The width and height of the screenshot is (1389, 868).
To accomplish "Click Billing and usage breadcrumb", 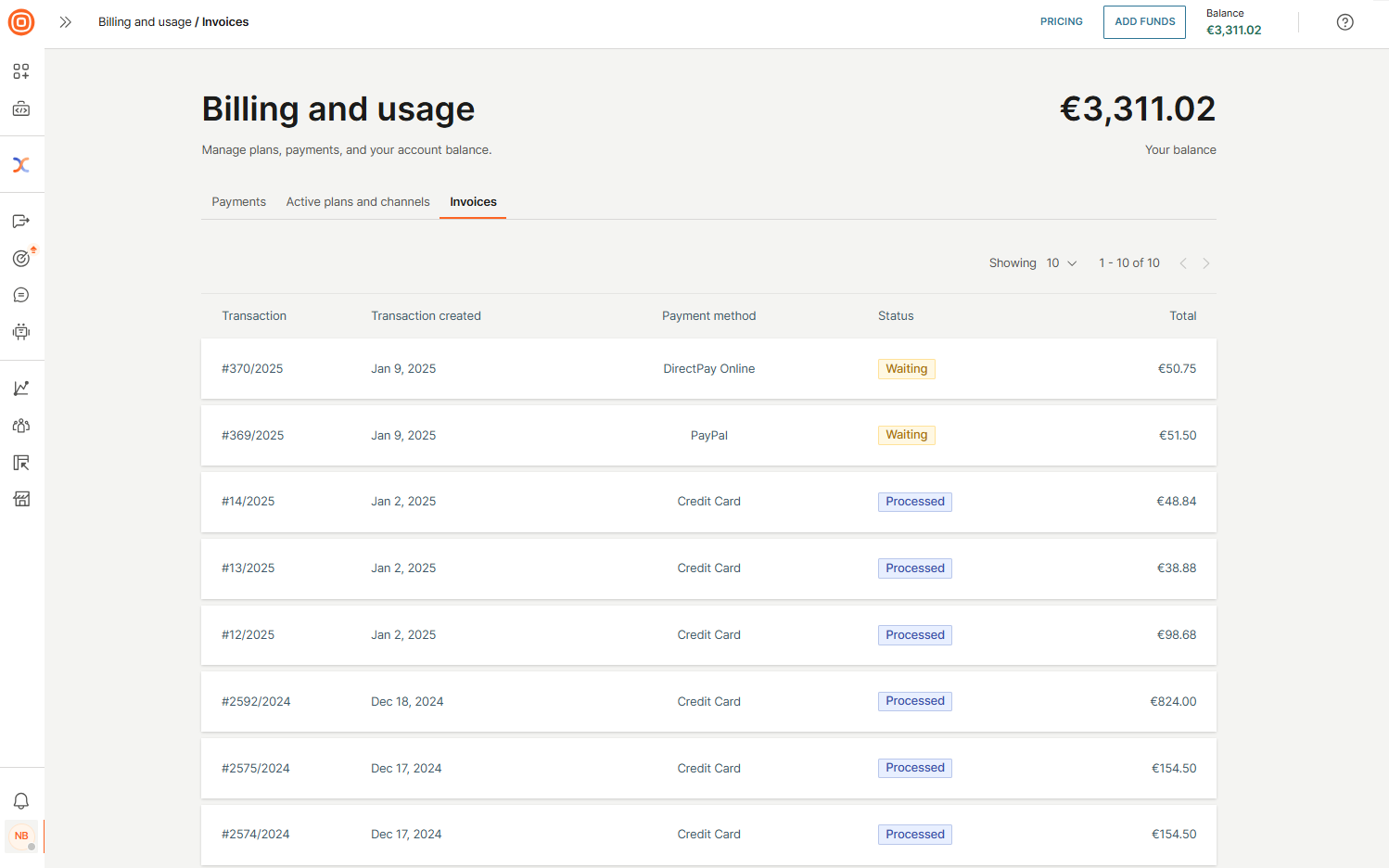I will coord(145,22).
